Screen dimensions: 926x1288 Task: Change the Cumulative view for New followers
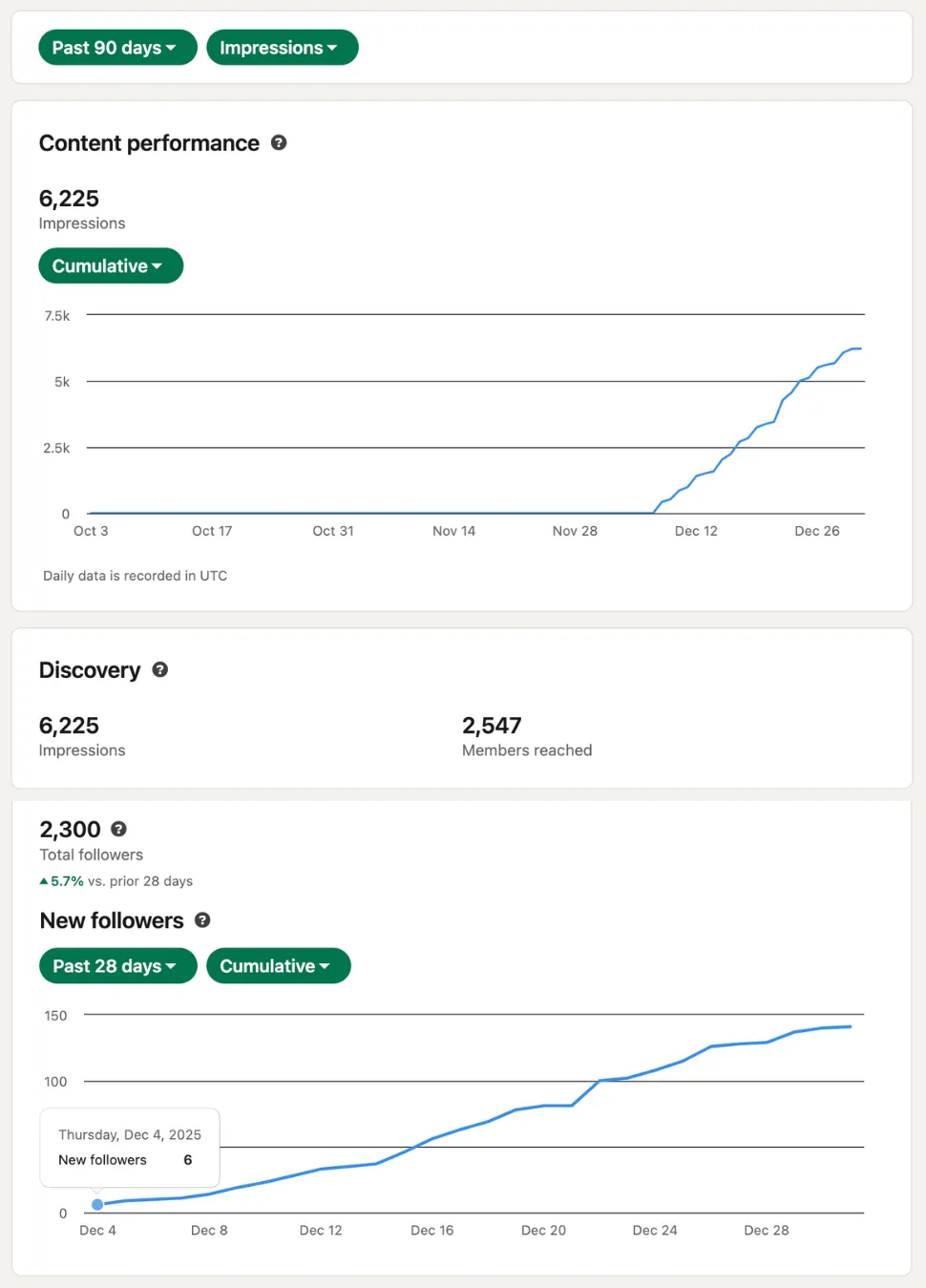(278, 965)
